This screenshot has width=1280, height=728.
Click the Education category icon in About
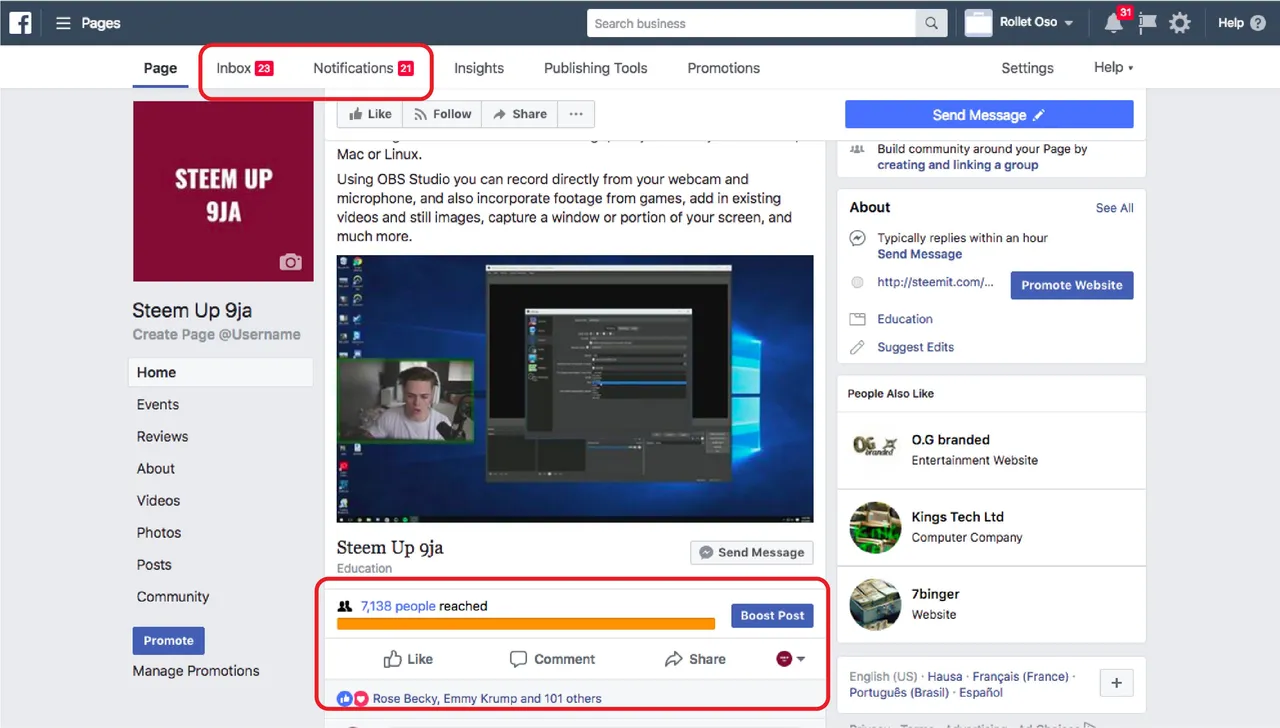click(857, 319)
